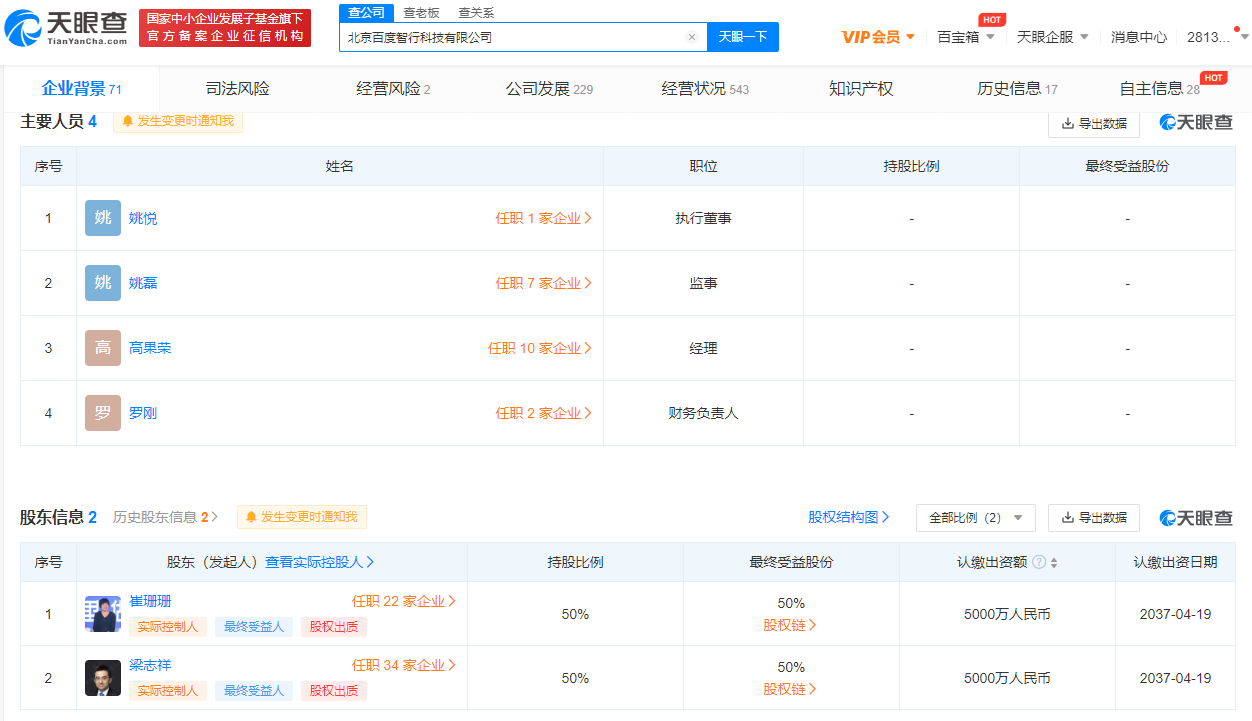This screenshot has height=721, width=1252.
Task: Open 任职 22 家企业 for 崔珊珊
Action: (404, 601)
